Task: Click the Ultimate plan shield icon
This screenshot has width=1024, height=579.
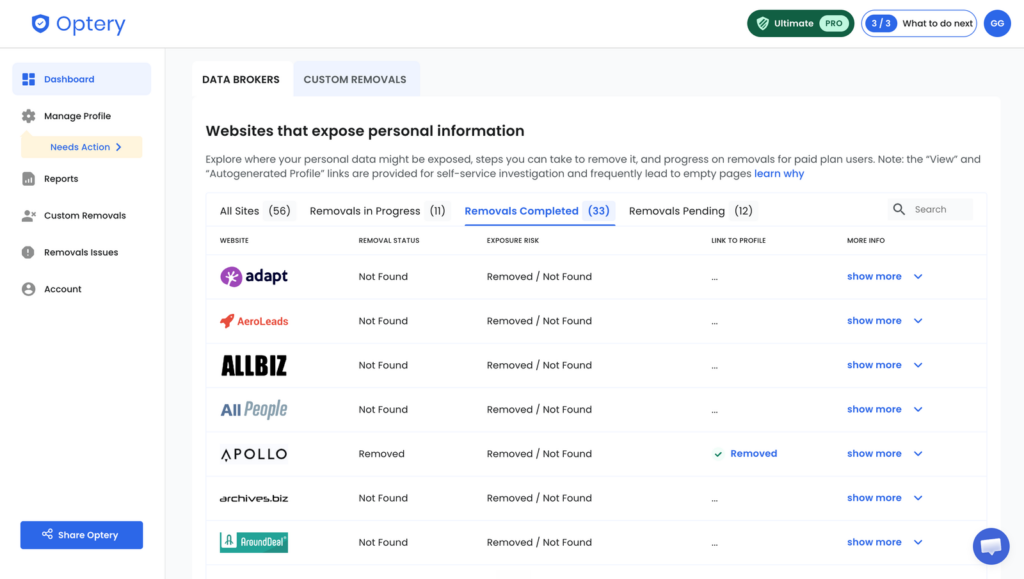Action: tap(762, 23)
